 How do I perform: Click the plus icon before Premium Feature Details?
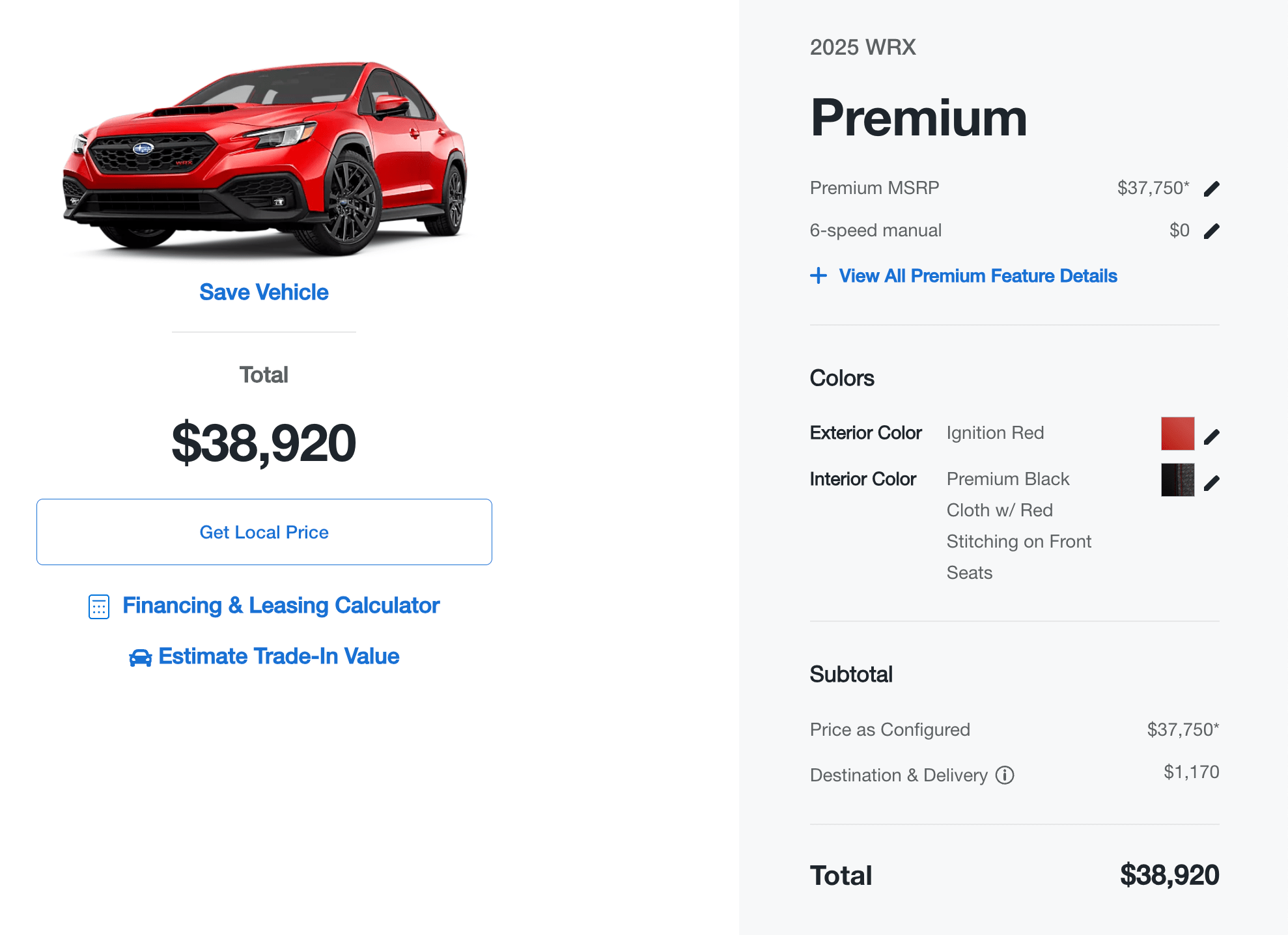(x=818, y=276)
